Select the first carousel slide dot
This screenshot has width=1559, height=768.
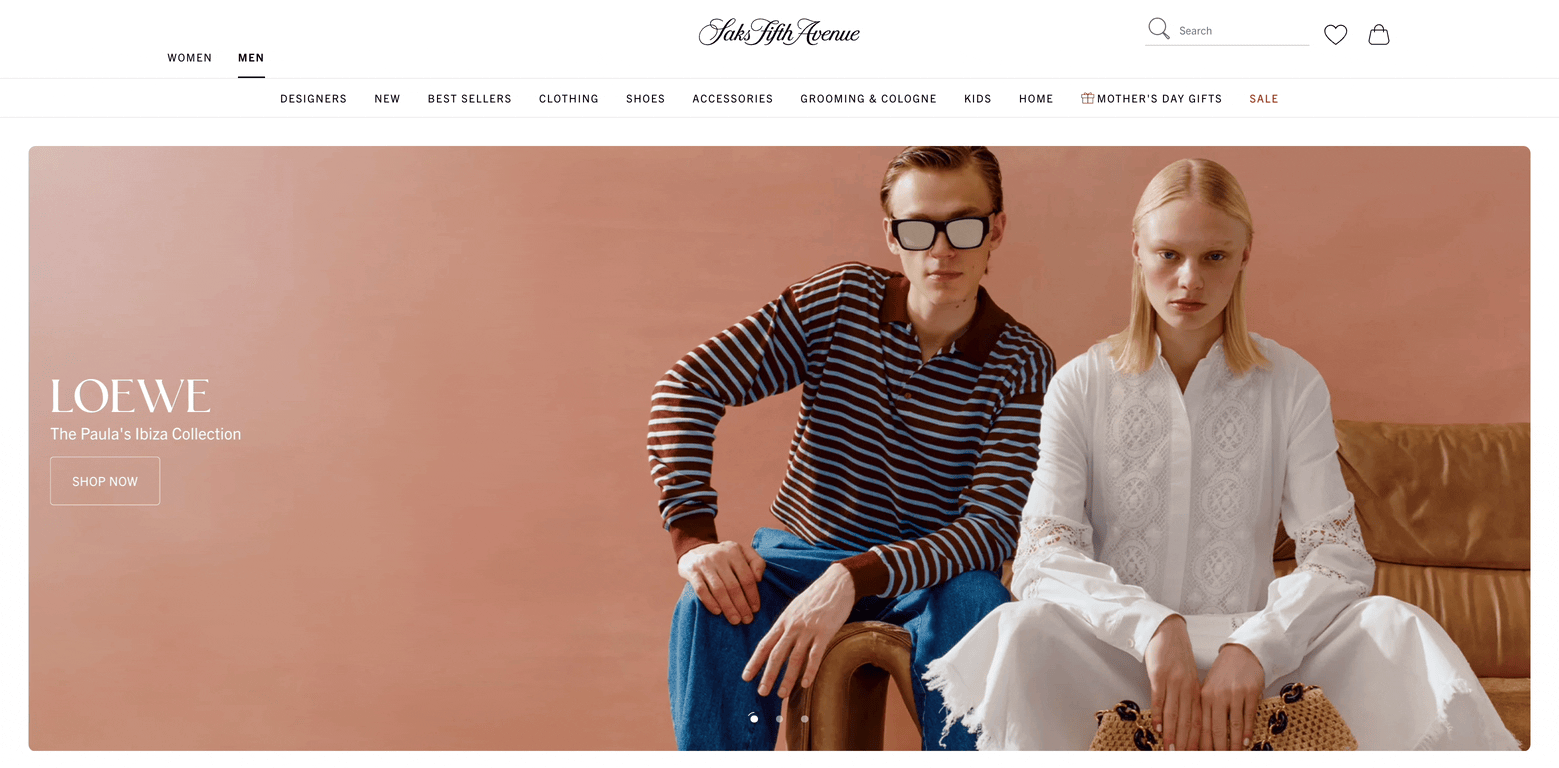coord(754,718)
